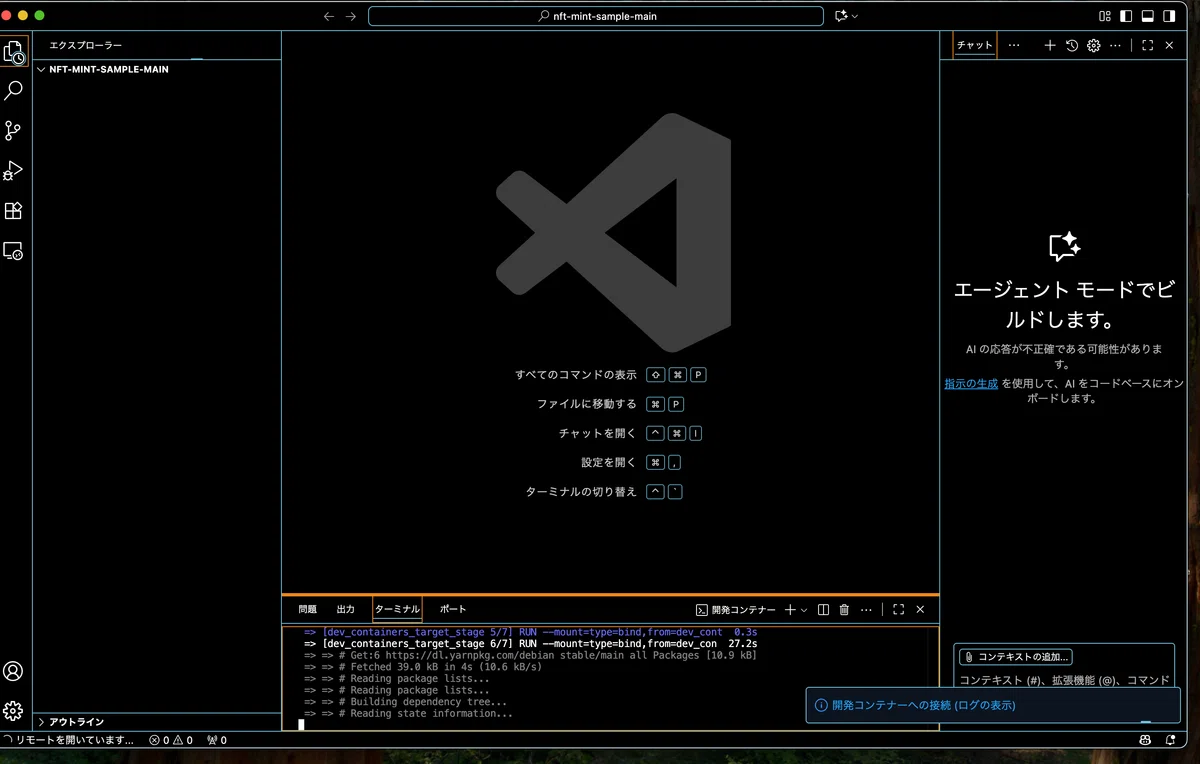This screenshot has height=764, width=1200.
Task: Open notifications bell in status bar
Action: (x=1171, y=740)
